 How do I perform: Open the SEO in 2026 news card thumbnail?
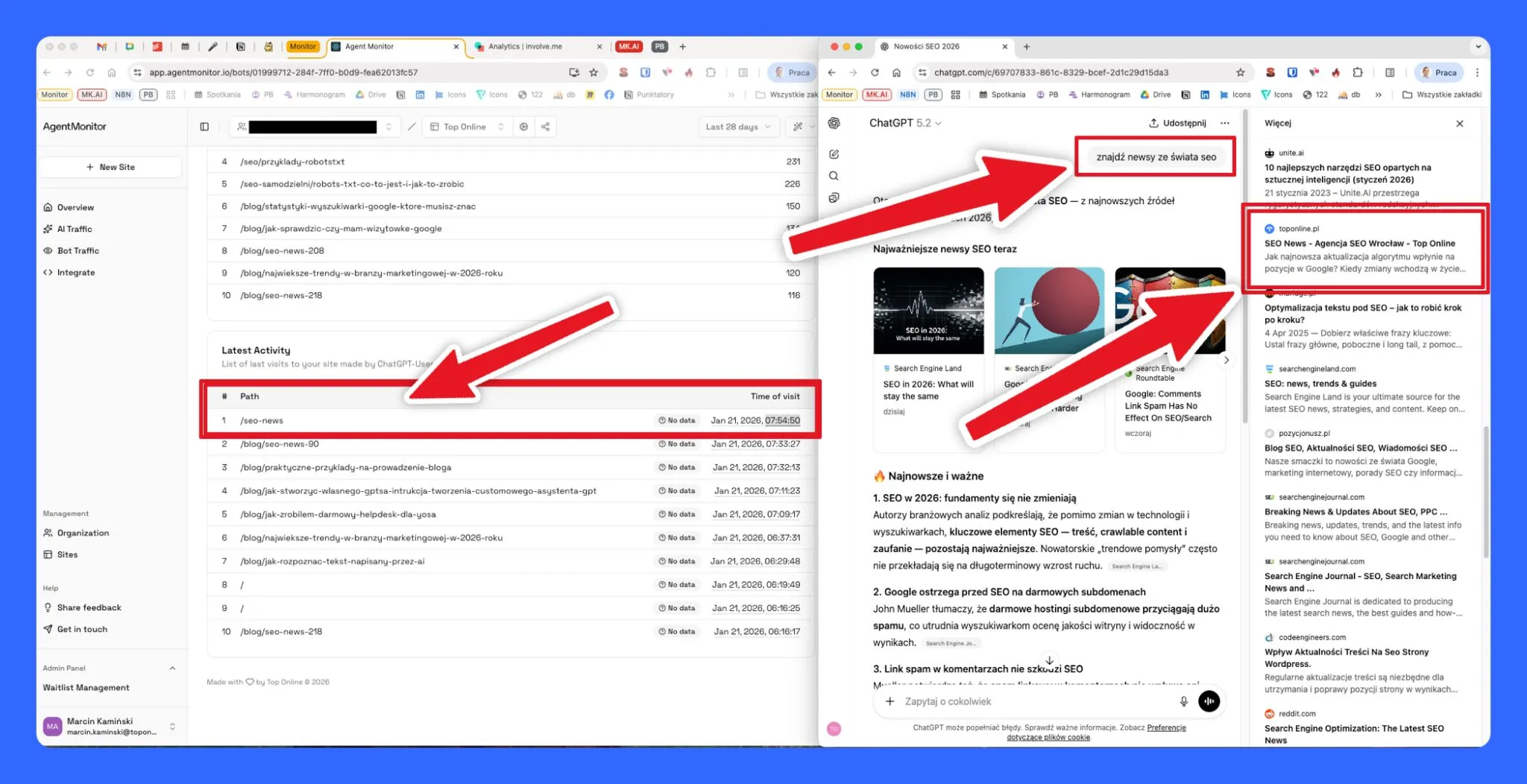(x=928, y=311)
